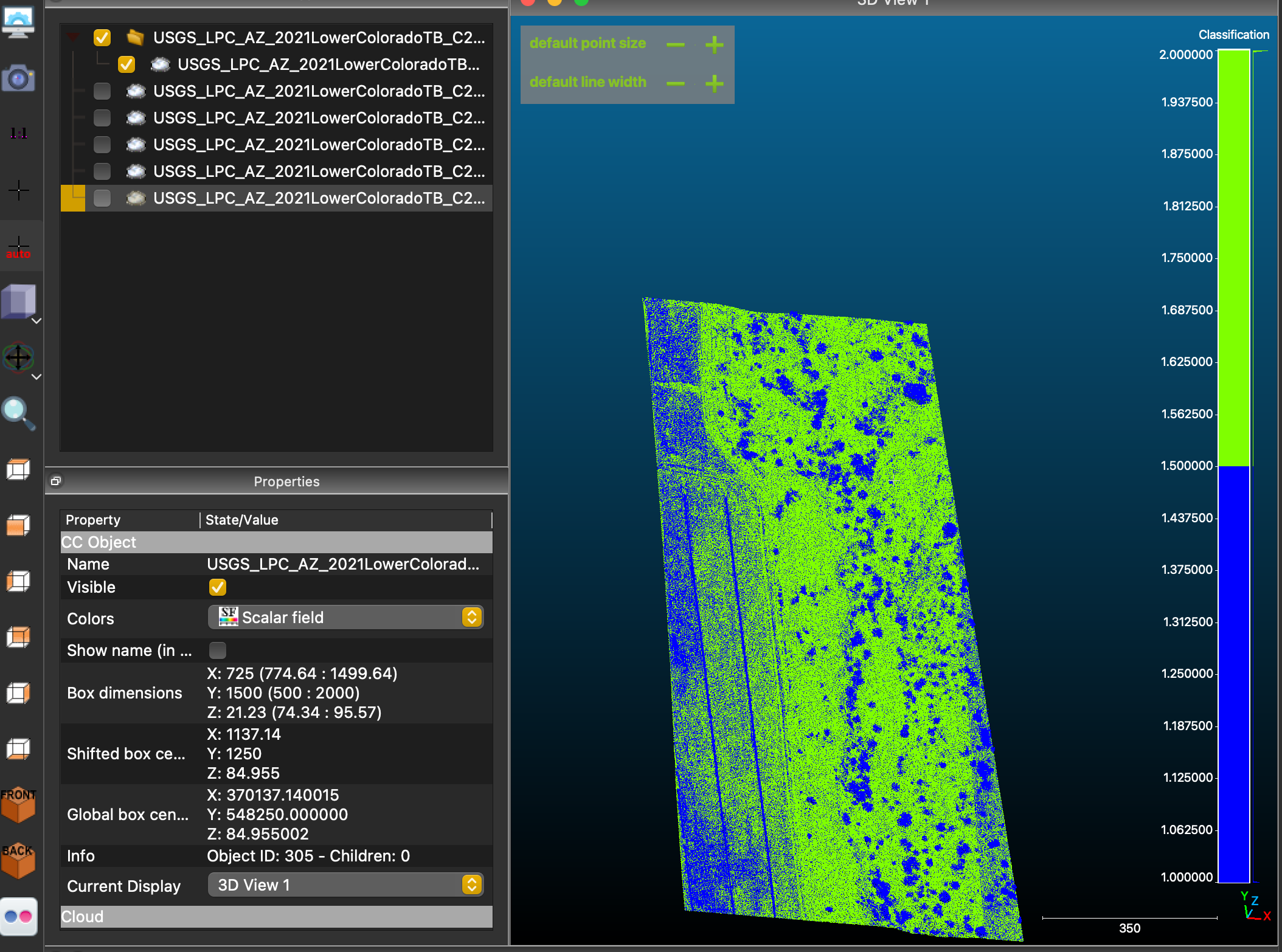The height and width of the screenshot is (952, 1282).
Task: Set bottom view with bottom-face cube icon
Action: click(18, 749)
